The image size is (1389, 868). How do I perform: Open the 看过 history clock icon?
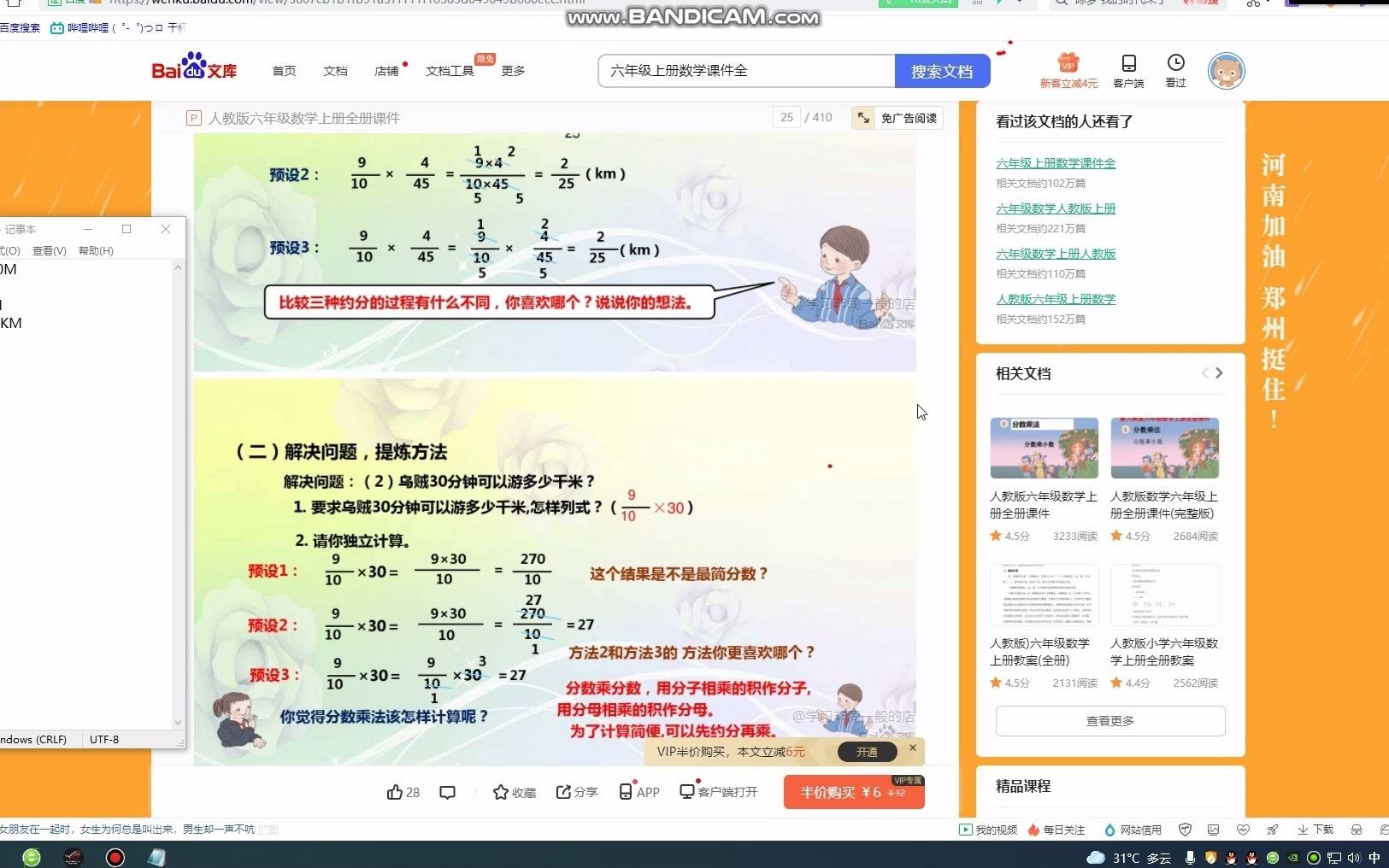pos(1175,70)
